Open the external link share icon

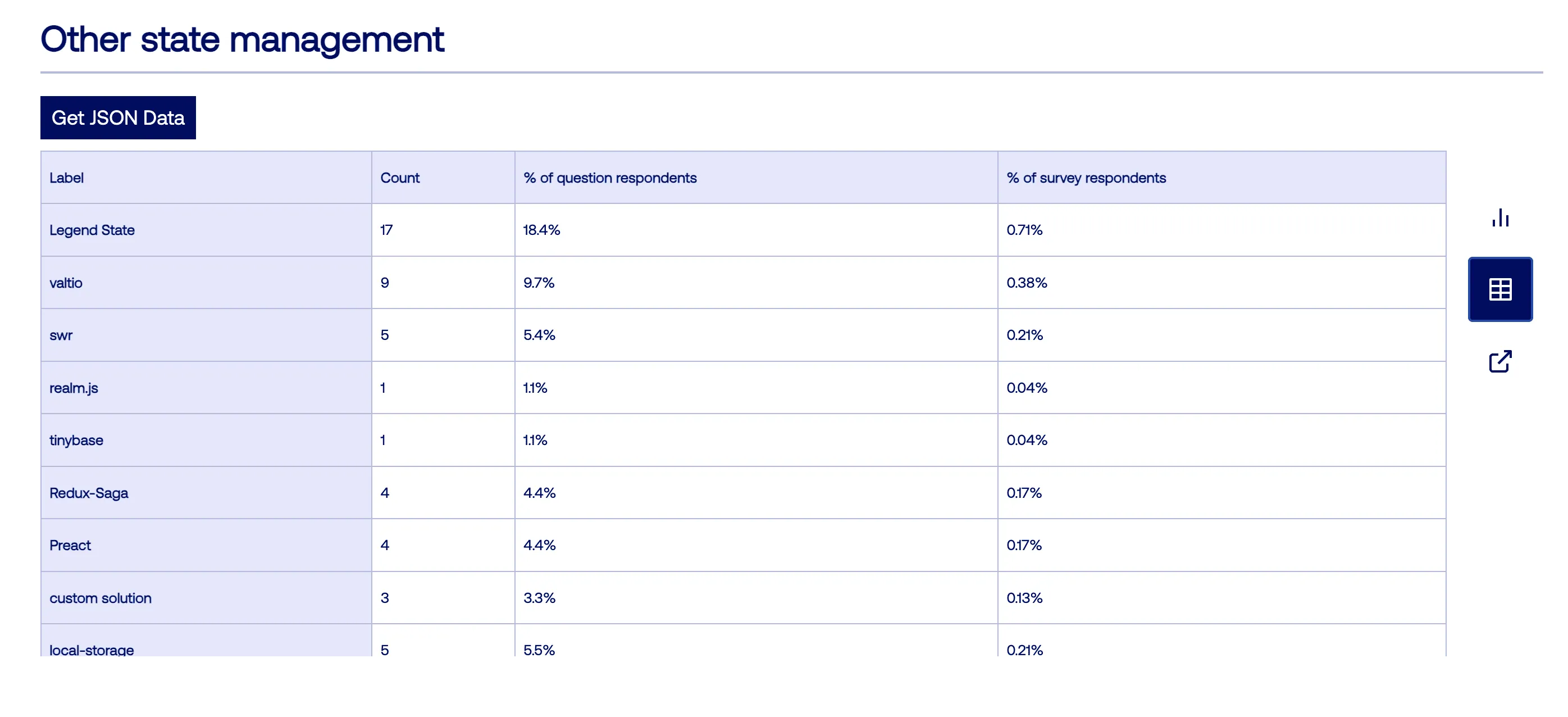(x=1500, y=361)
